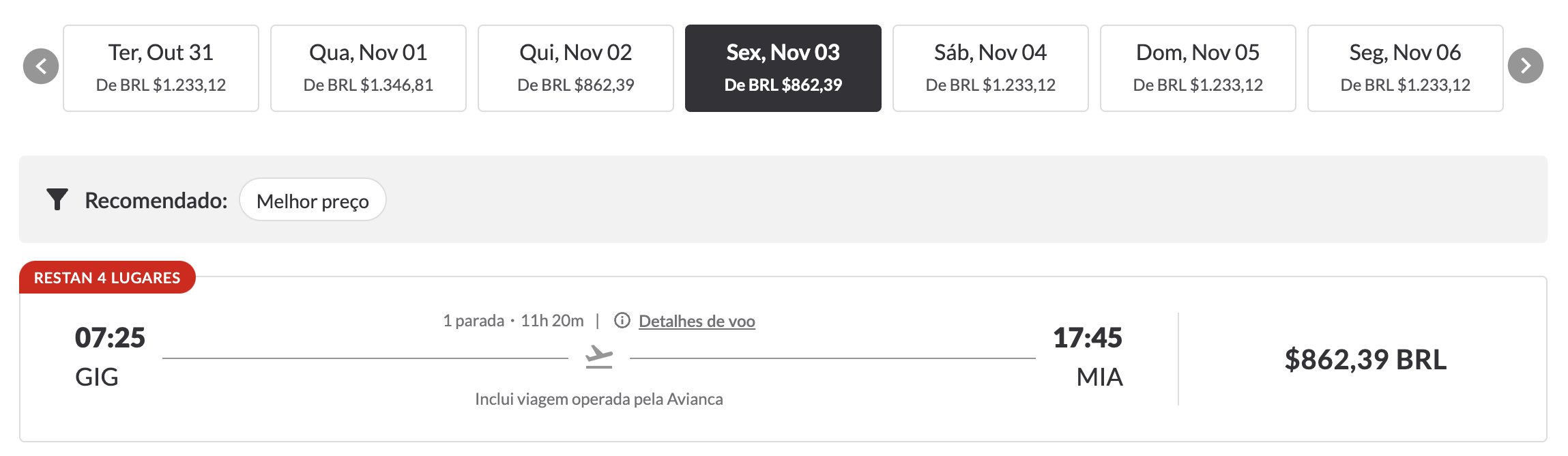Click the 17:45 arrival time
Screen dimensions: 1568x456
click(x=1088, y=337)
